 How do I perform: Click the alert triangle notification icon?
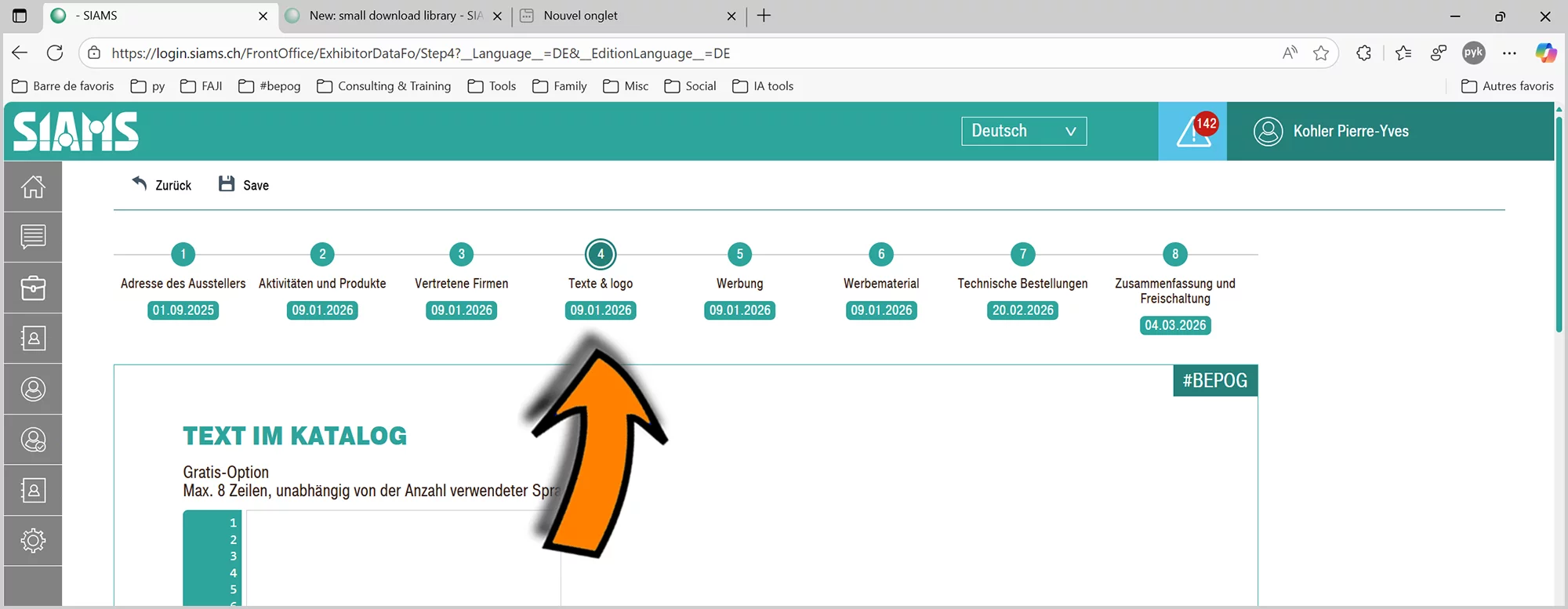coord(1192,132)
